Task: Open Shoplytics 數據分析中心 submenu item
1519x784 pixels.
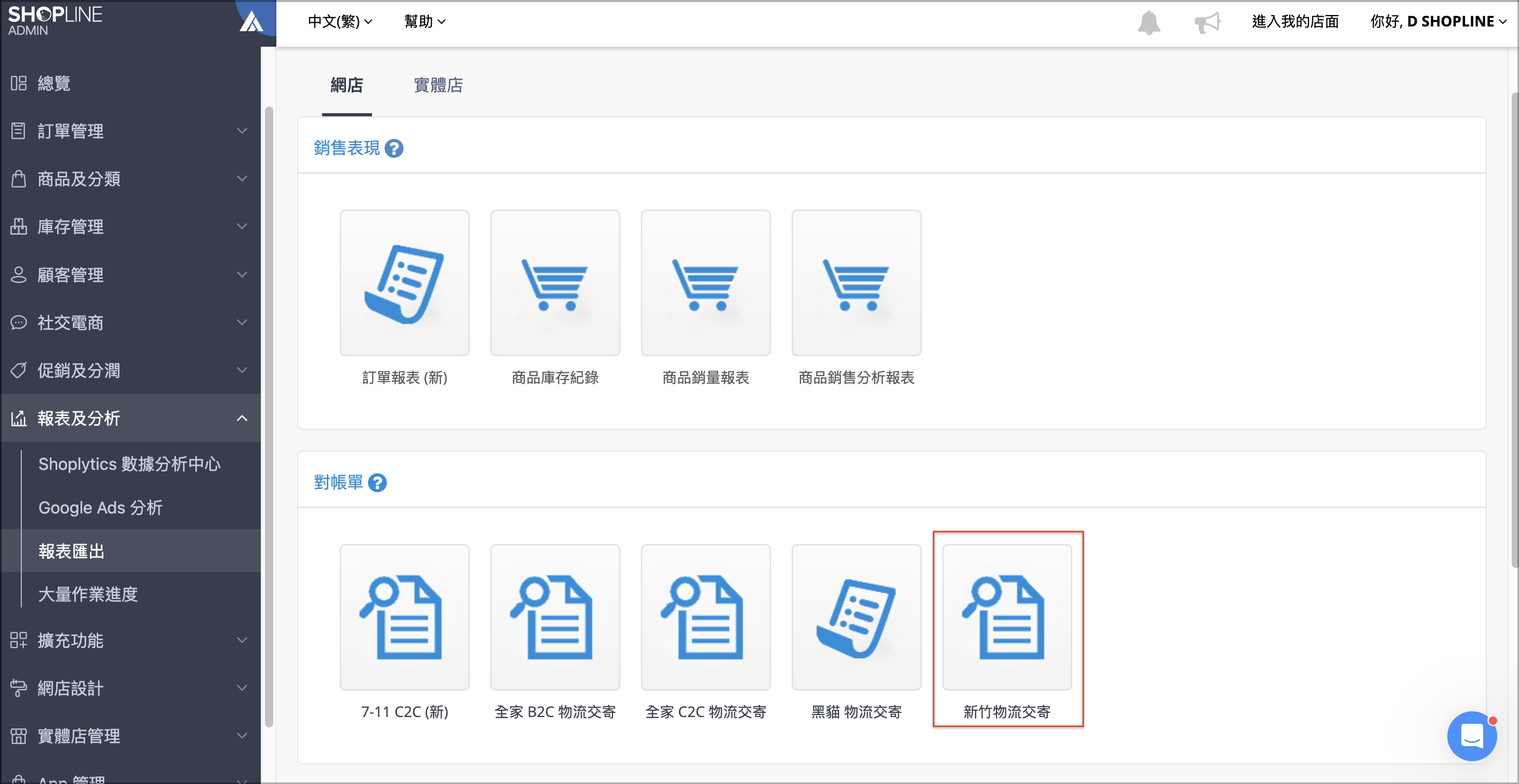Action: click(130, 464)
